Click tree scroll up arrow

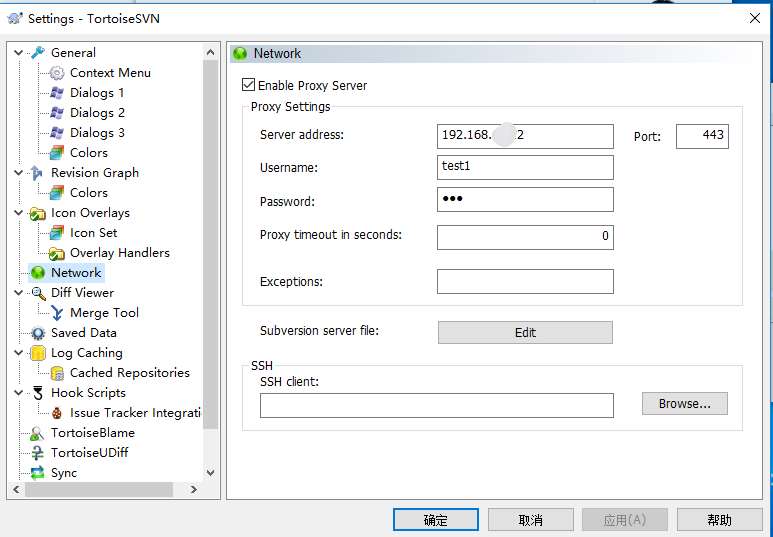[x=211, y=52]
